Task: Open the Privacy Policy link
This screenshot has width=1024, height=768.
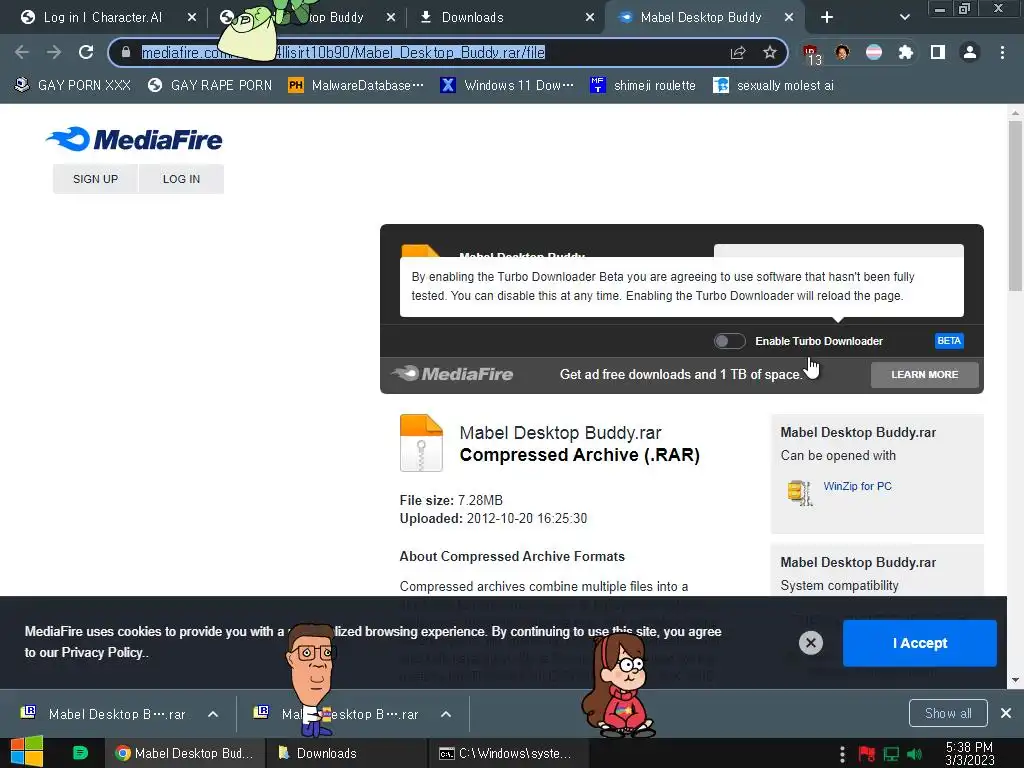Action: [x=101, y=652]
